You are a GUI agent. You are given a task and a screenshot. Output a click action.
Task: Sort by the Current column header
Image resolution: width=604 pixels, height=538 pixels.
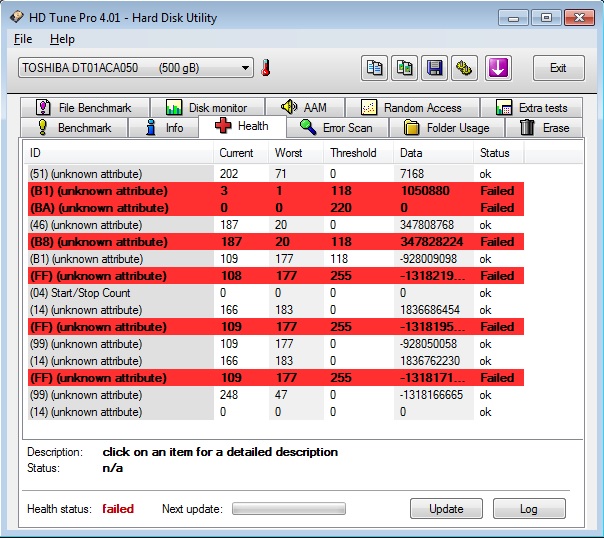point(241,153)
